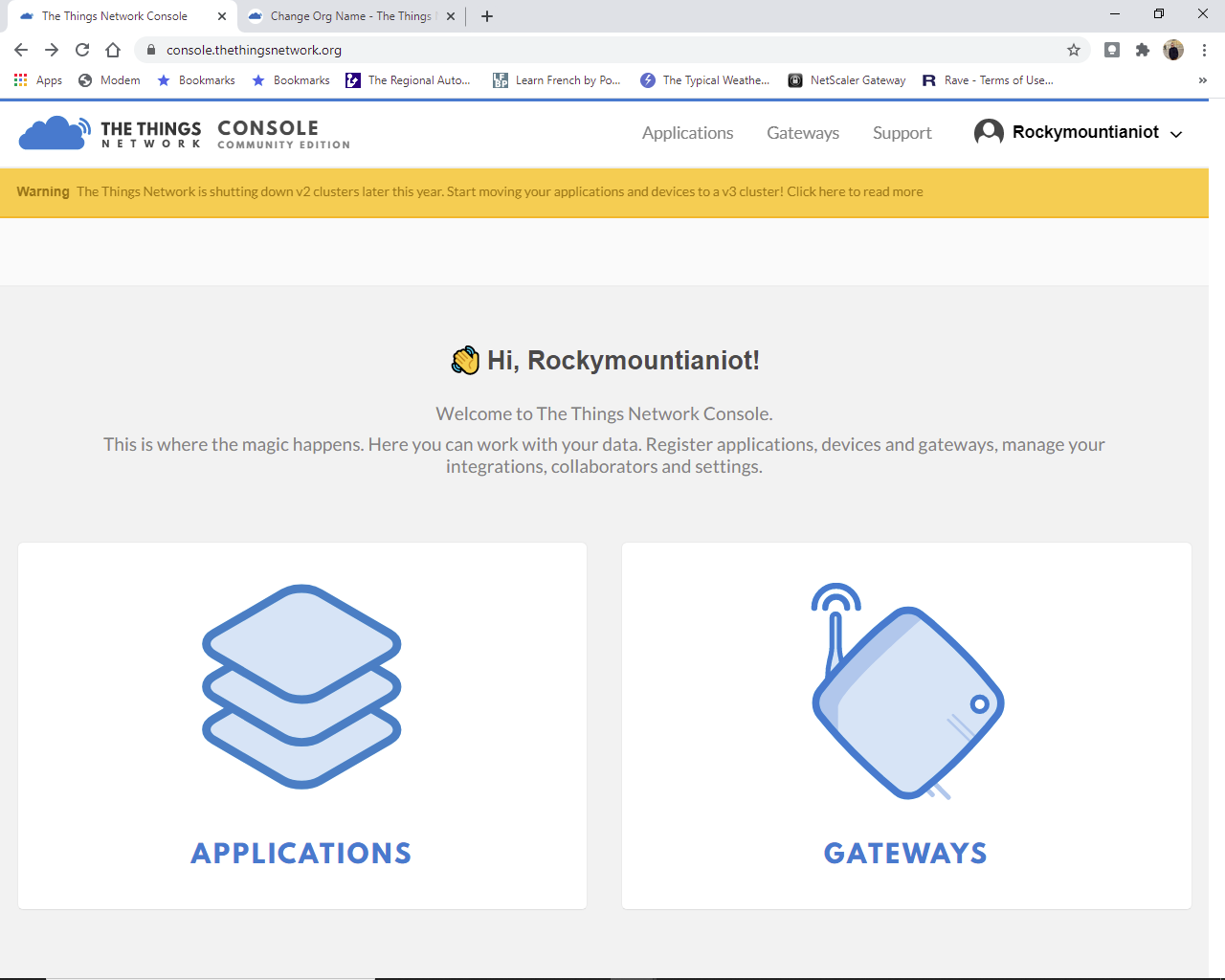Screen dimensions: 1225x980
Task: Open the browser extensions puzzle icon
Action: [1142, 50]
